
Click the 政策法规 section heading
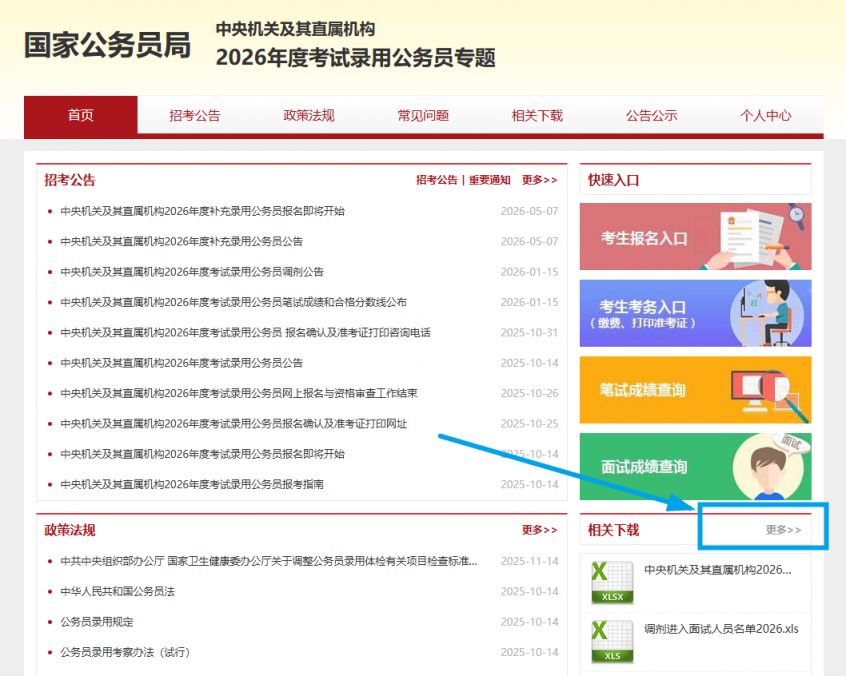[x=70, y=530]
